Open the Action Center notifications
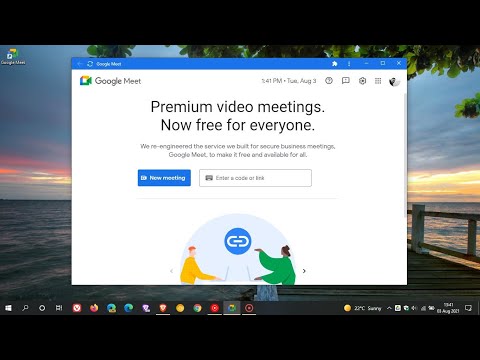This screenshot has height=360, width=480. point(468,308)
